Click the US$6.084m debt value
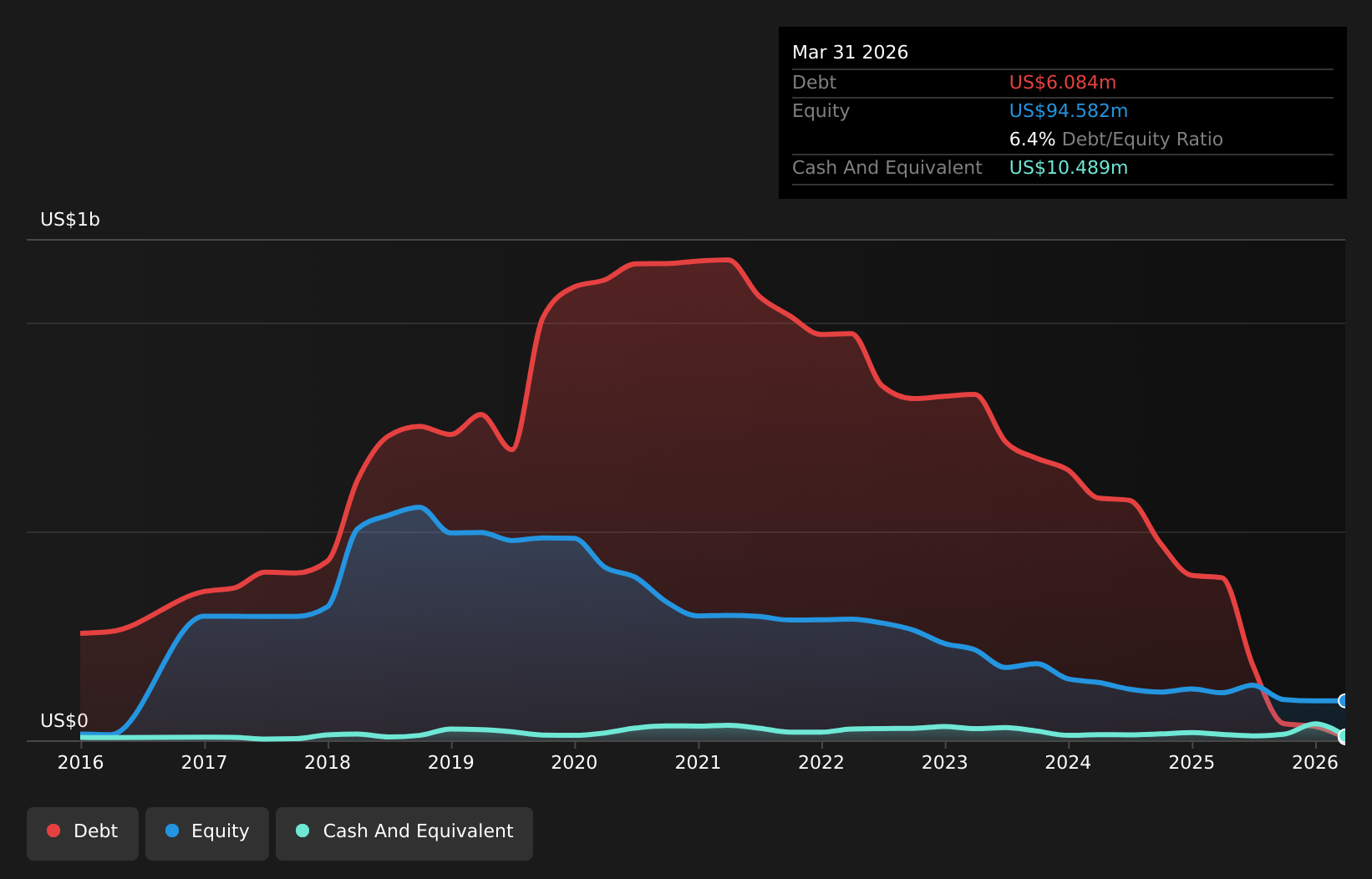This screenshot has height=879, width=1372. (1062, 83)
